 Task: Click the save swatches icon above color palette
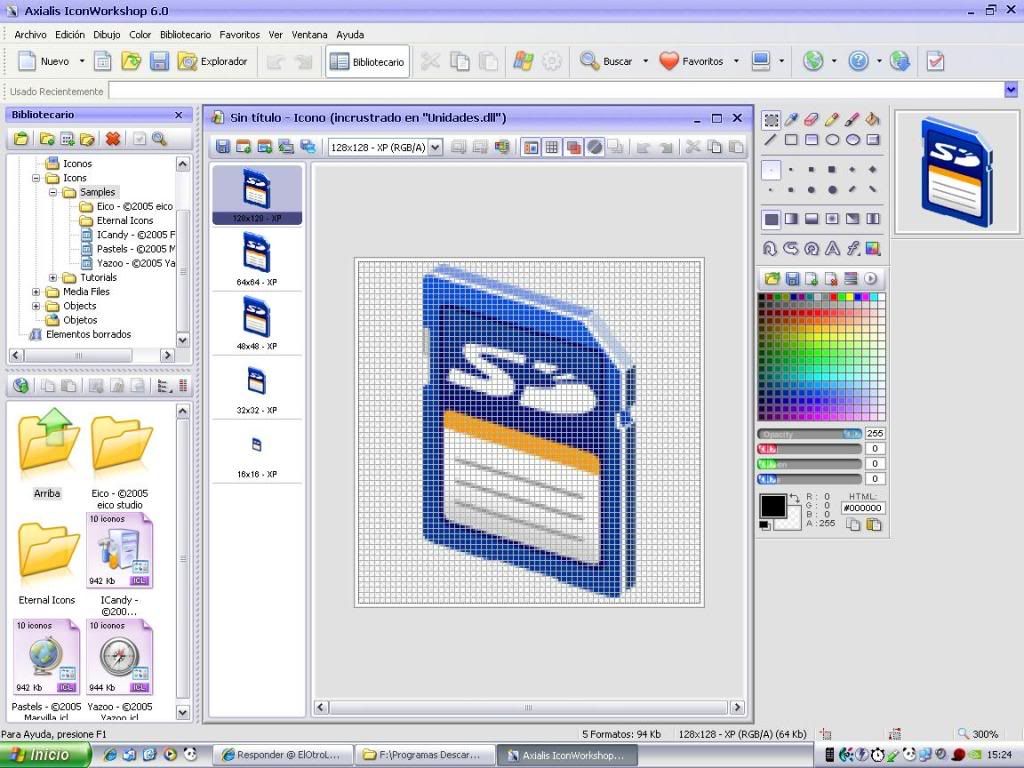click(792, 279)
